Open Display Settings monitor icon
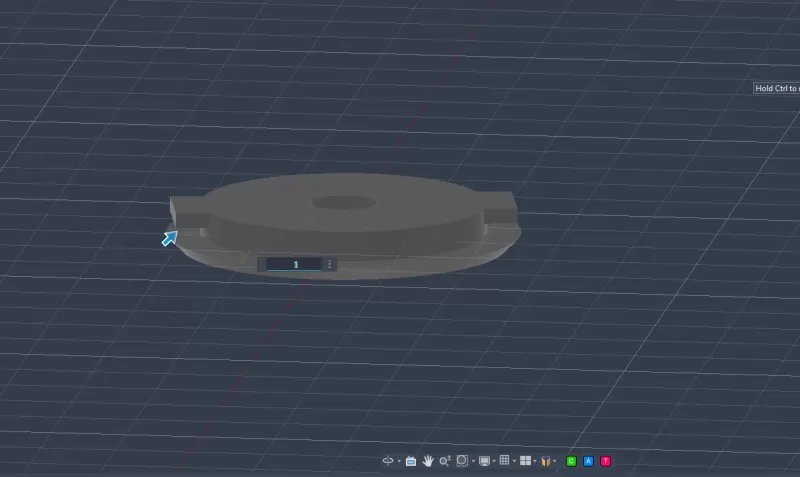The height and width of the screenshot is (477, 800). pos(484,461)
